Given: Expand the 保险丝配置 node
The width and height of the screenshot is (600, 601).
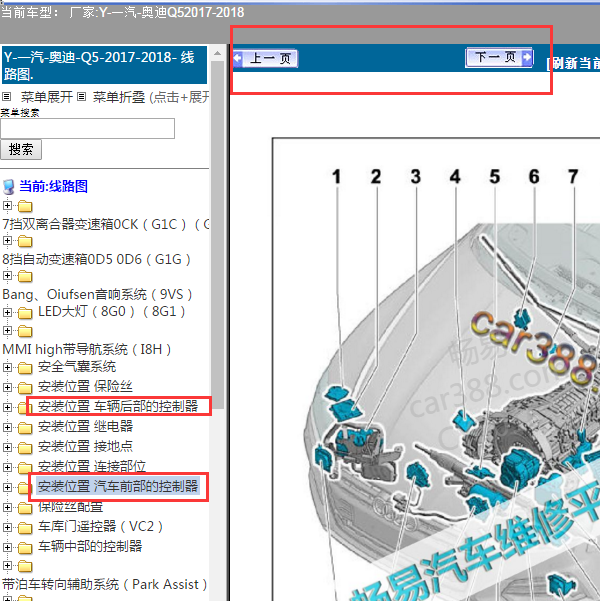Looking at the screenshot, I should (x=7, y=507).
